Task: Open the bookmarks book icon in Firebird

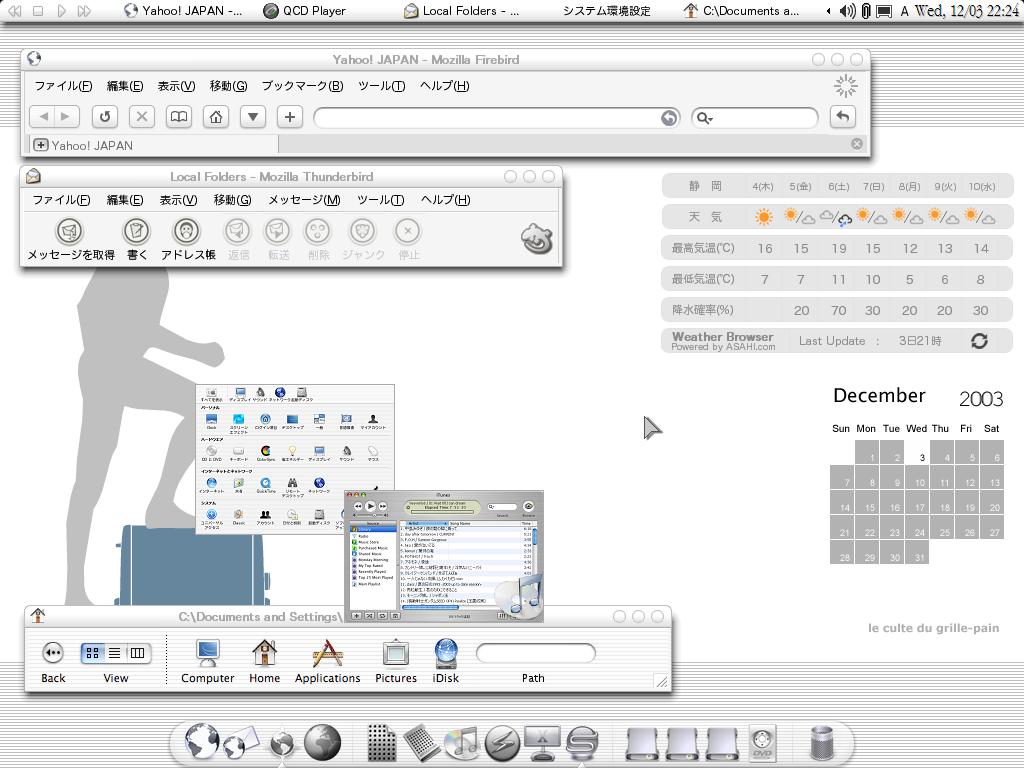Action: click(x=179, y=117)
